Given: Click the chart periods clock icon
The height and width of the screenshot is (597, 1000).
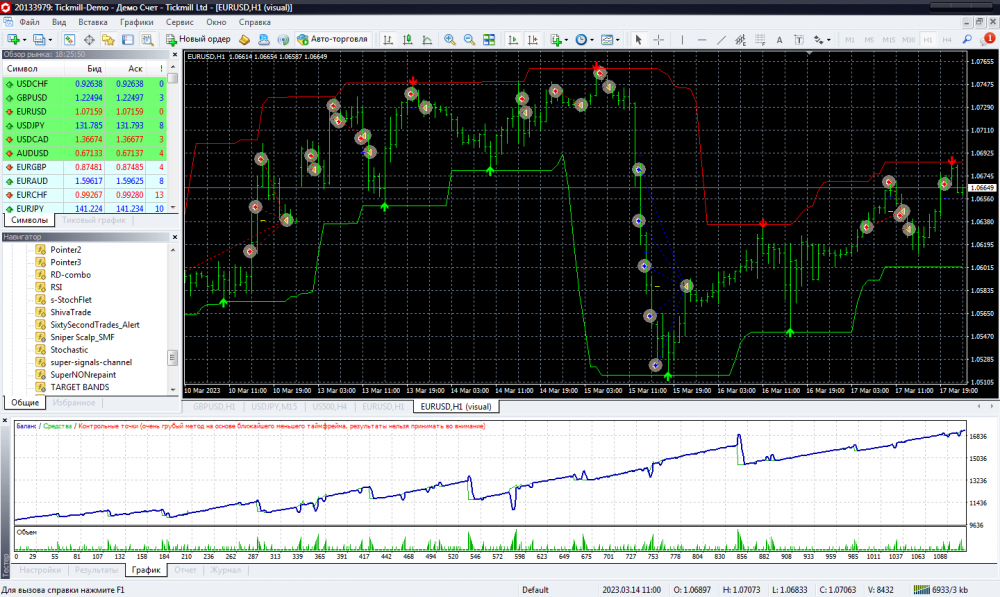Looking at the screenshot, I should [581, 40].
